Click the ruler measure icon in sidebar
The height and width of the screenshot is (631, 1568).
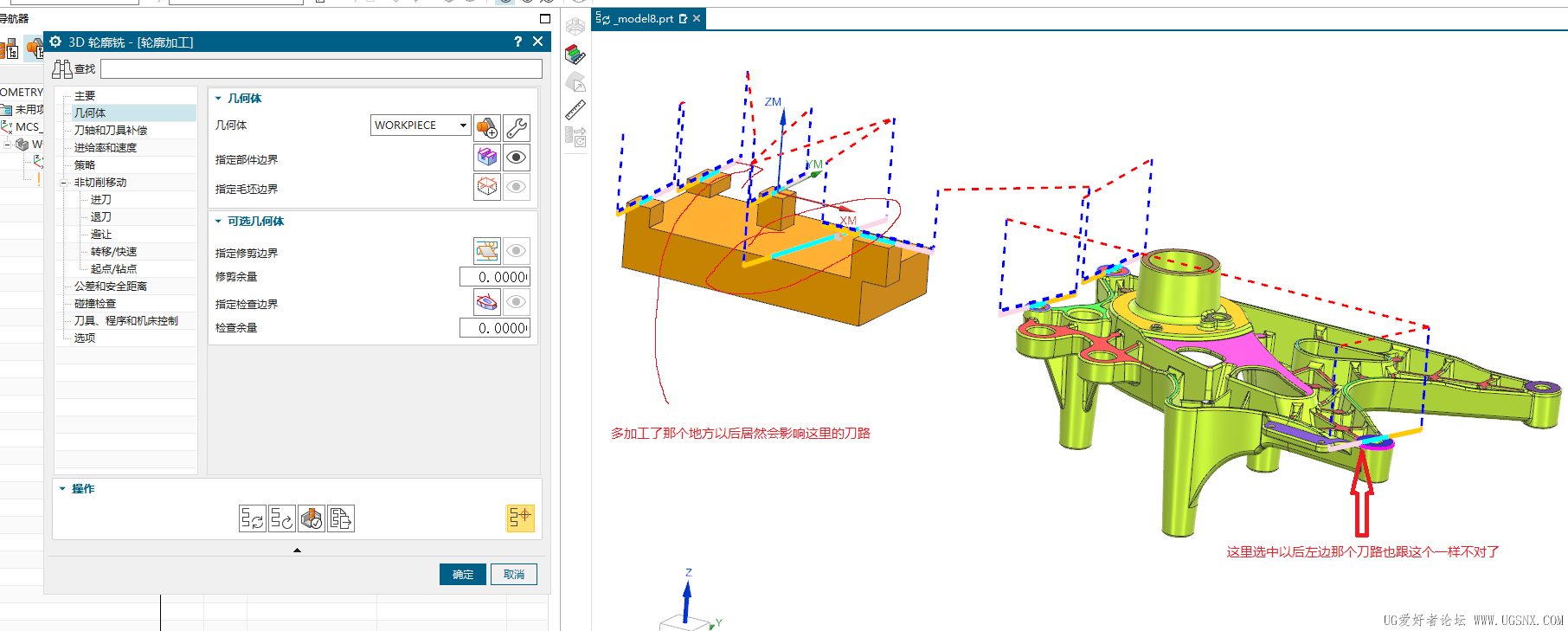(575, 110)
